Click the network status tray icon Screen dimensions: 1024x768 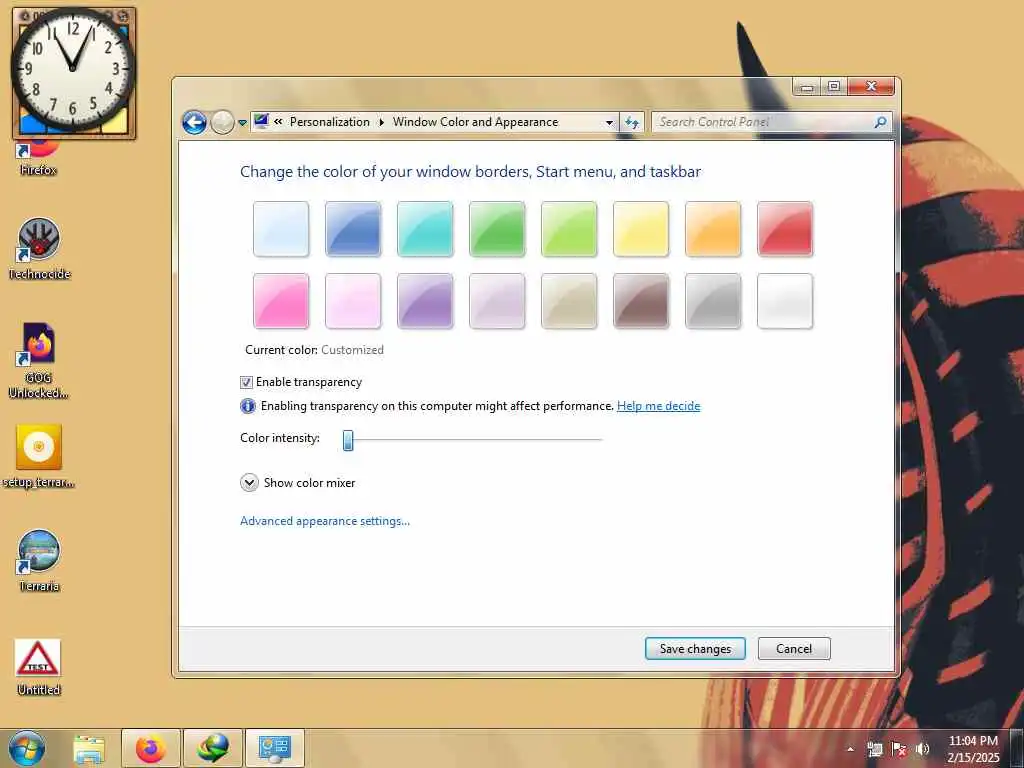coord(874,749)
